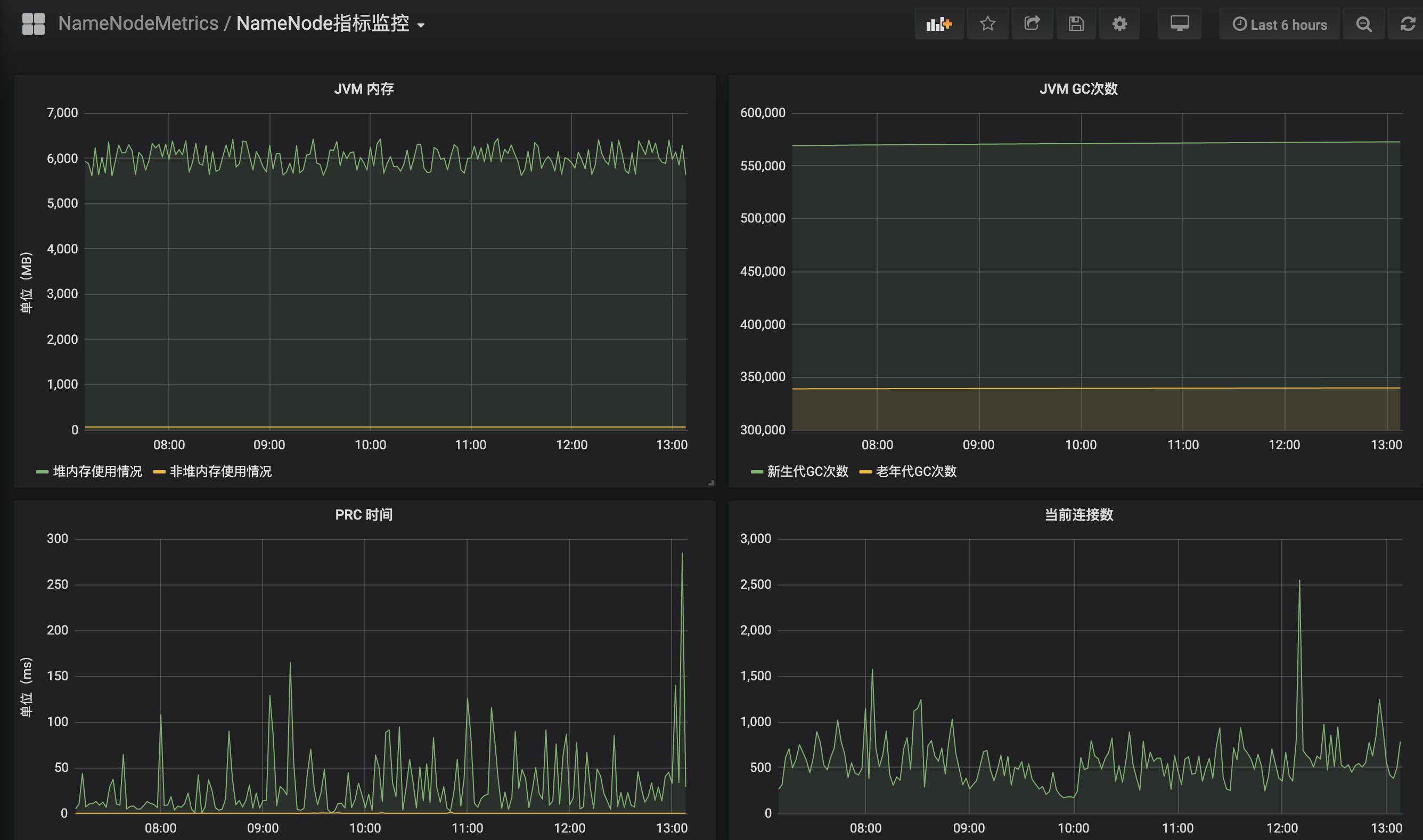
Task: Expand the NameNode指标监控 dashboard dropdown
Action: tap(421, 26)
